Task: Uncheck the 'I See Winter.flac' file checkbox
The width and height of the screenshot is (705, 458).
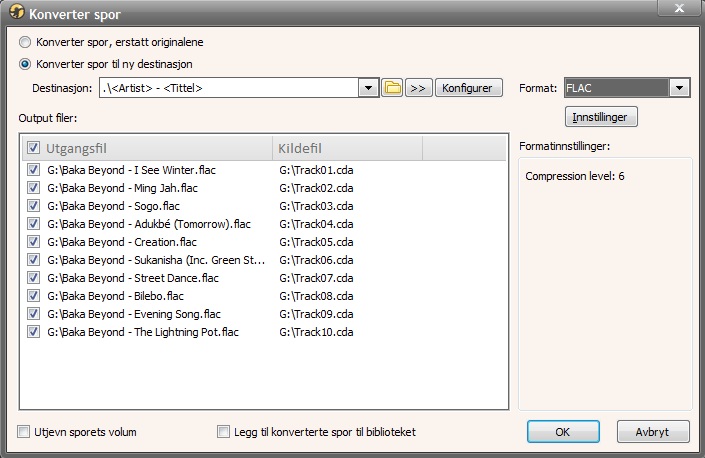Action: point(33,169)
